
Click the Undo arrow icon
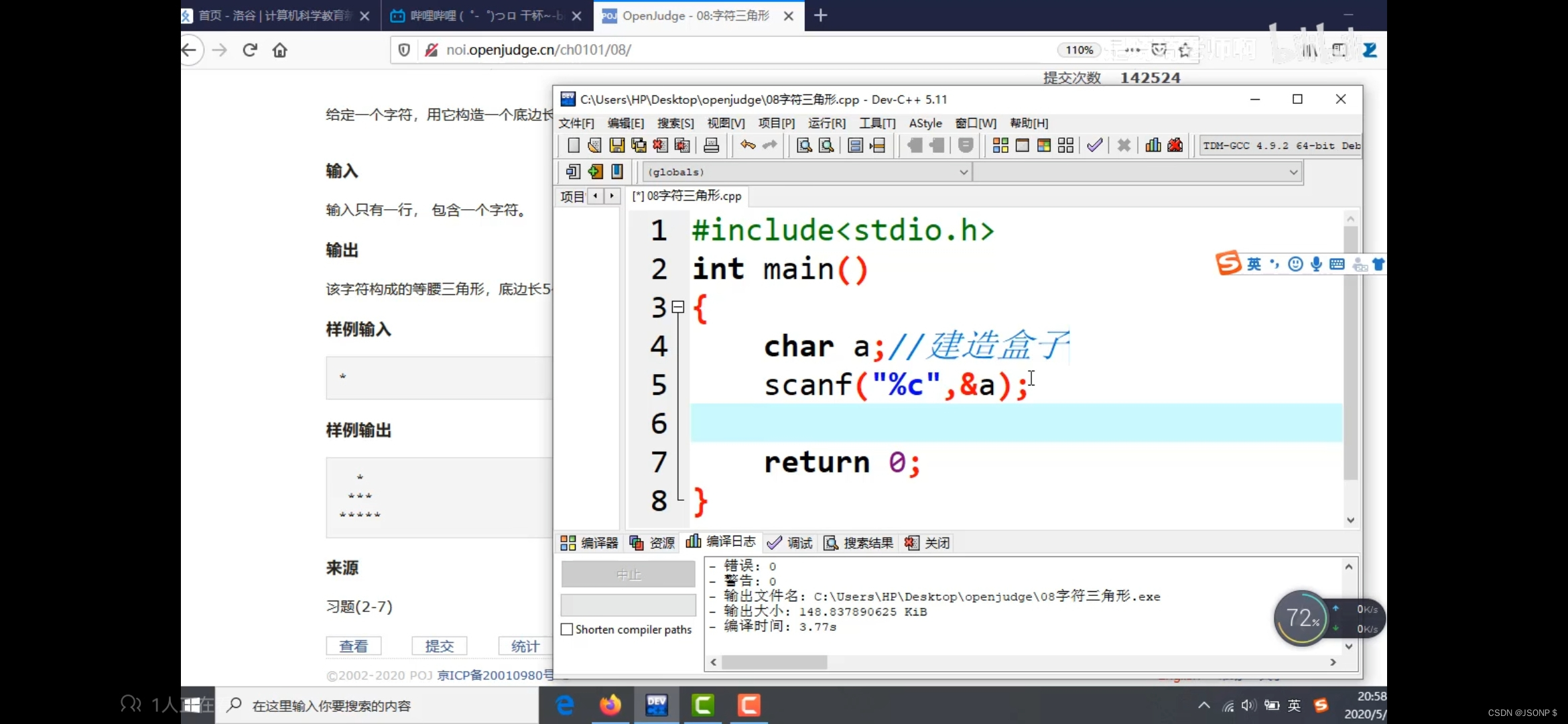point(748,145)
